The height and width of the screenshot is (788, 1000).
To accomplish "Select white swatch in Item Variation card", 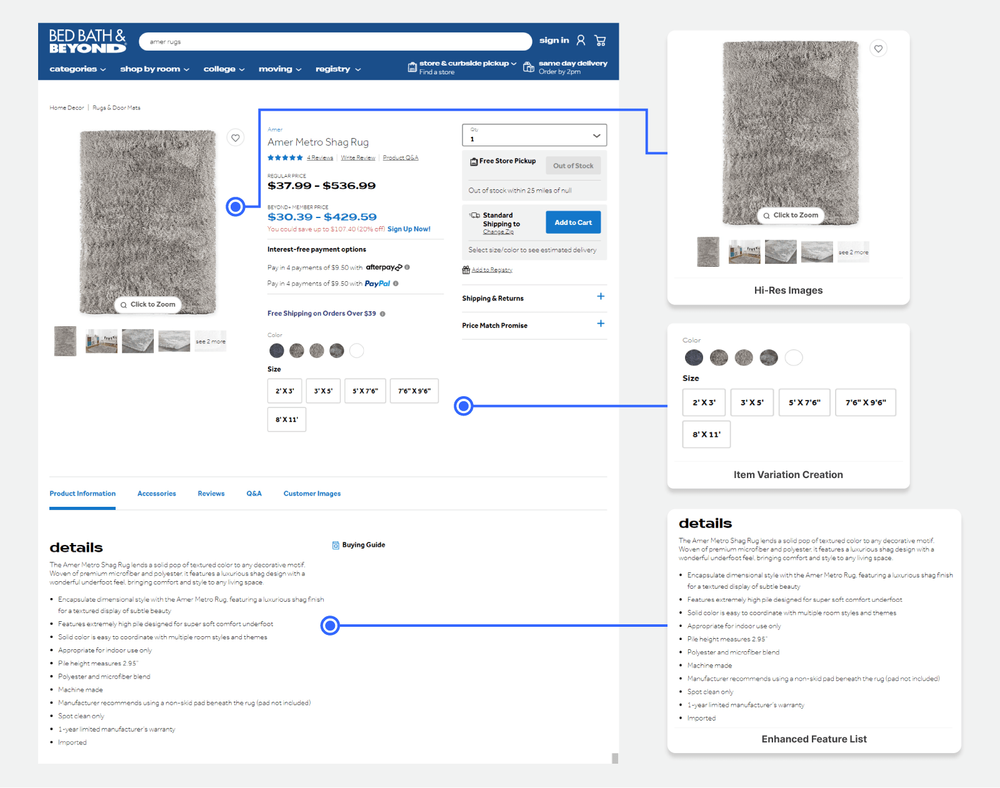I will click(793, 358).
